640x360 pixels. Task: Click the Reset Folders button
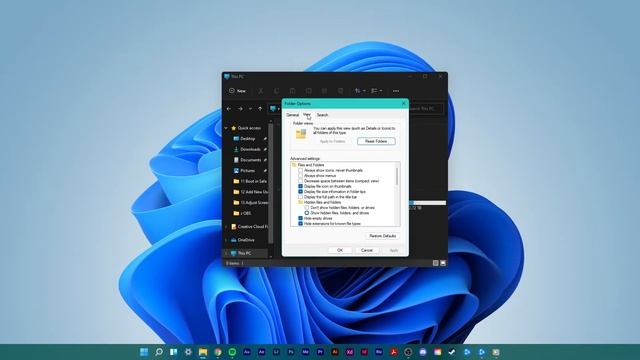[x=376, y=141]
